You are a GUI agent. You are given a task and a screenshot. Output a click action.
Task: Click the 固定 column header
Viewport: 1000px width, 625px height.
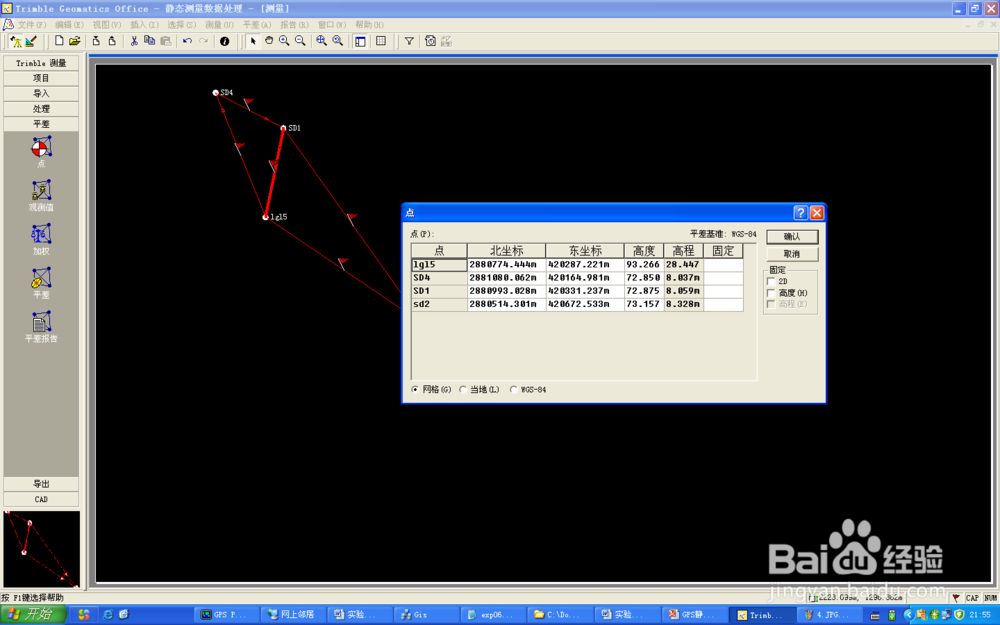pyautogui.click(x=723, y=251)
